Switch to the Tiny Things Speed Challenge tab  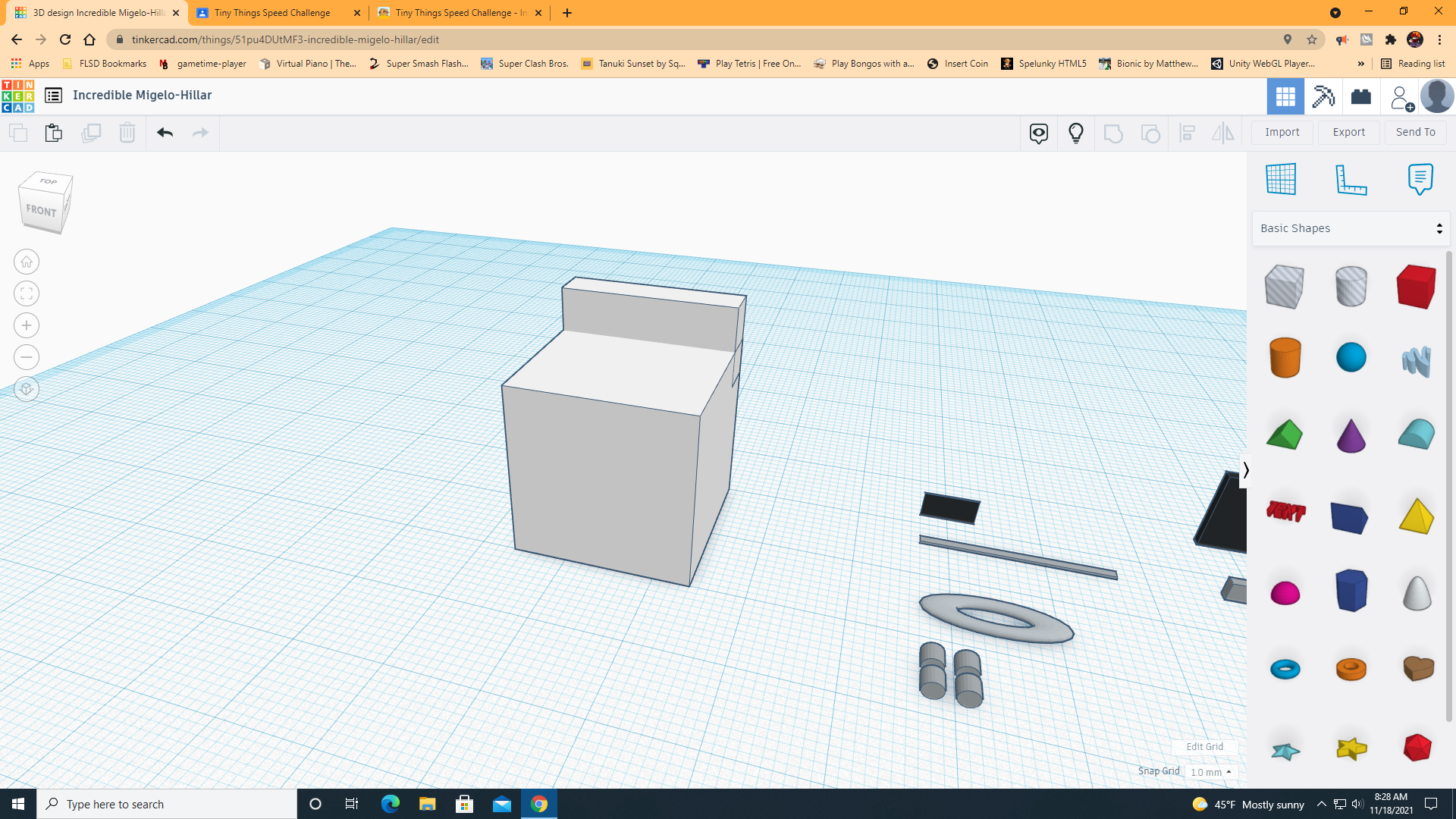pos(273,13)
